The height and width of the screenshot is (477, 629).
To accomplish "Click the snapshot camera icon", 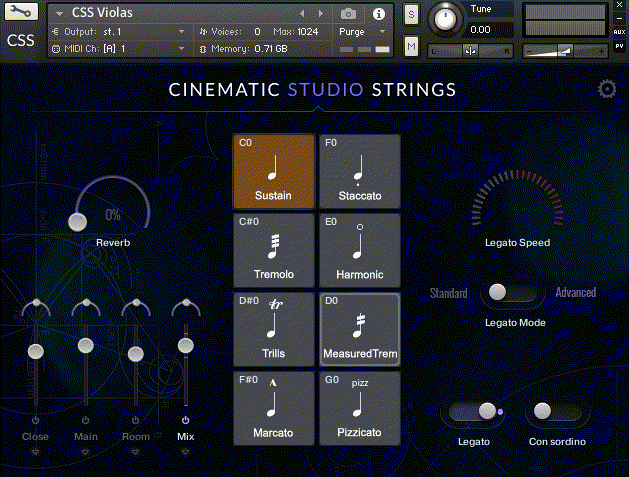I will coord(348,14).
